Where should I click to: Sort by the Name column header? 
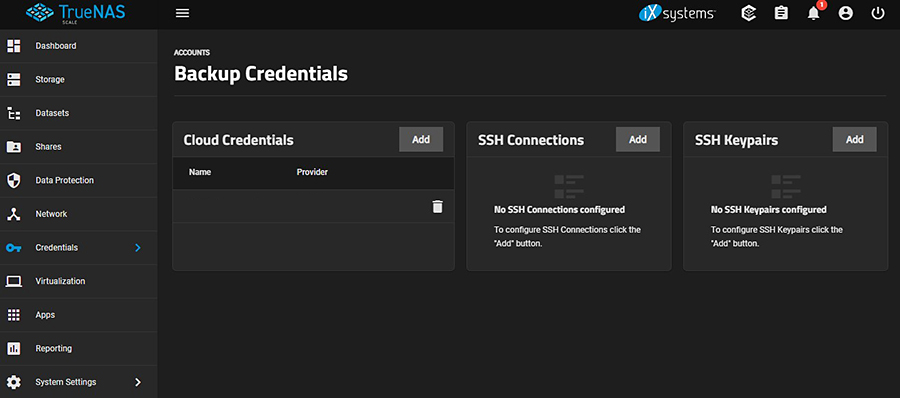(200, 172)
